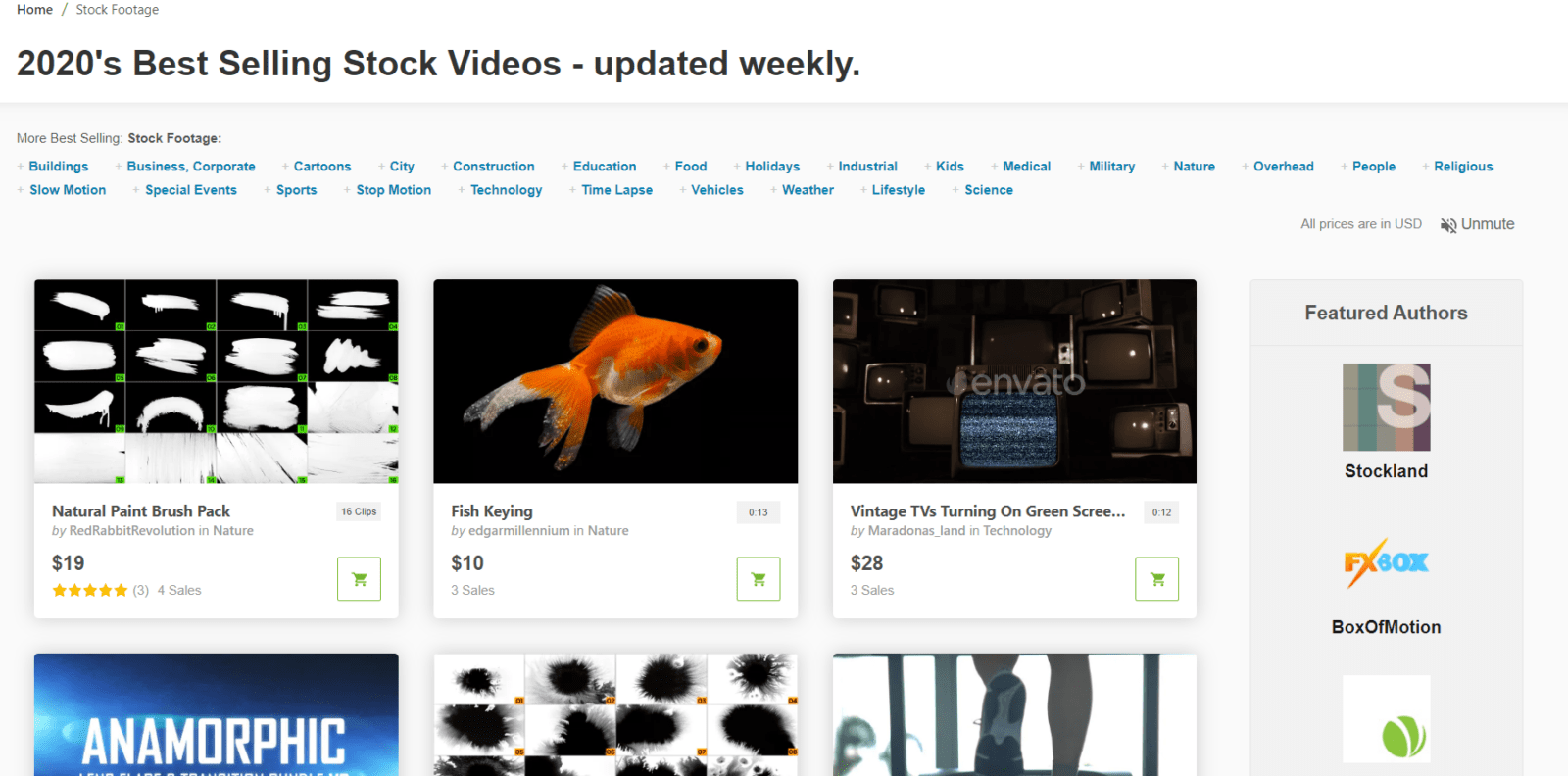Open the Natural Paint Brush Pack thumbnail
Screen dimensions: 1568x776
[217, 381]
